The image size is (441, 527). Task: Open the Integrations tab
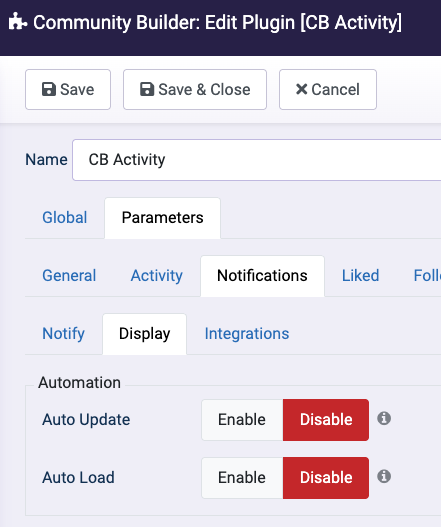tap(247, 334)
